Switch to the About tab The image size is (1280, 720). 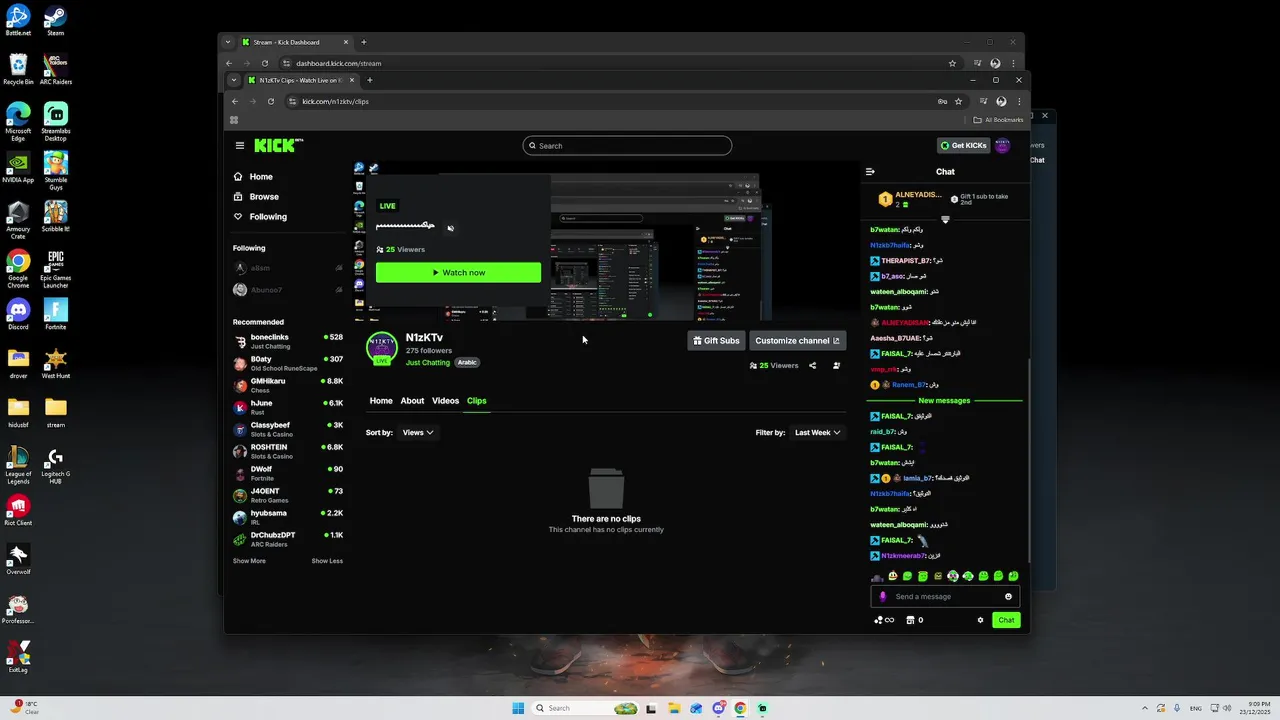point(412,401)
